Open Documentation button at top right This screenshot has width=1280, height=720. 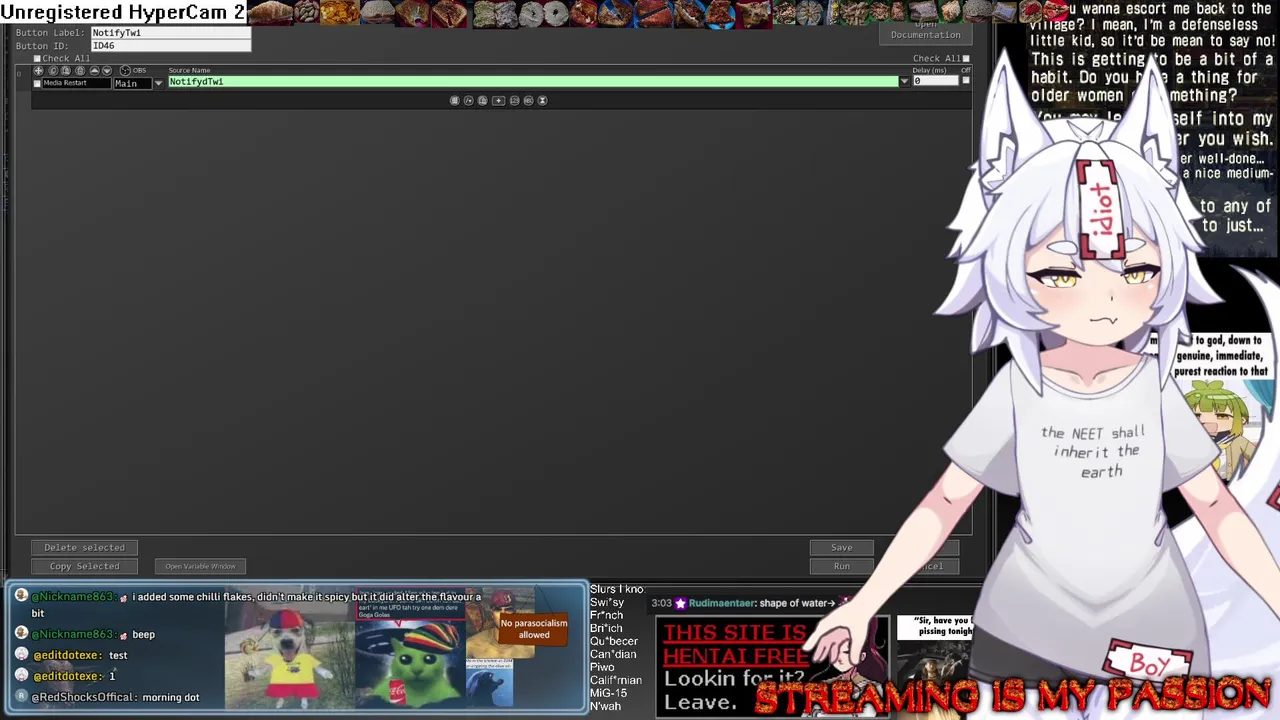[x=925, y=34]
